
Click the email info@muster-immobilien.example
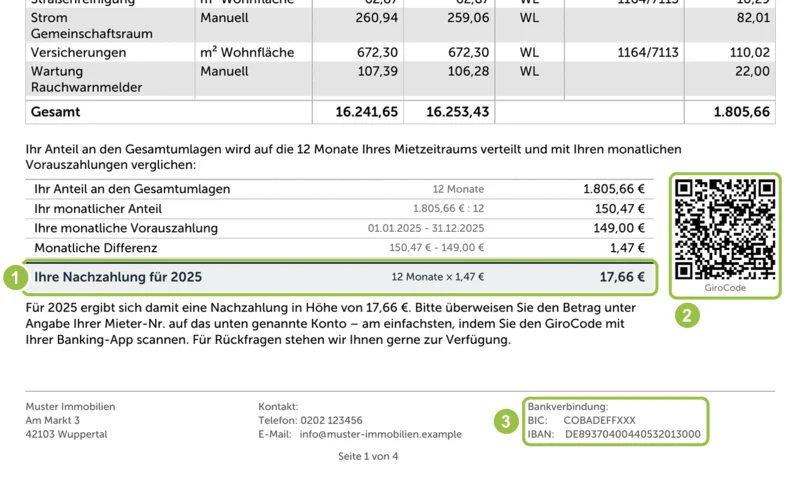point(381,434)
